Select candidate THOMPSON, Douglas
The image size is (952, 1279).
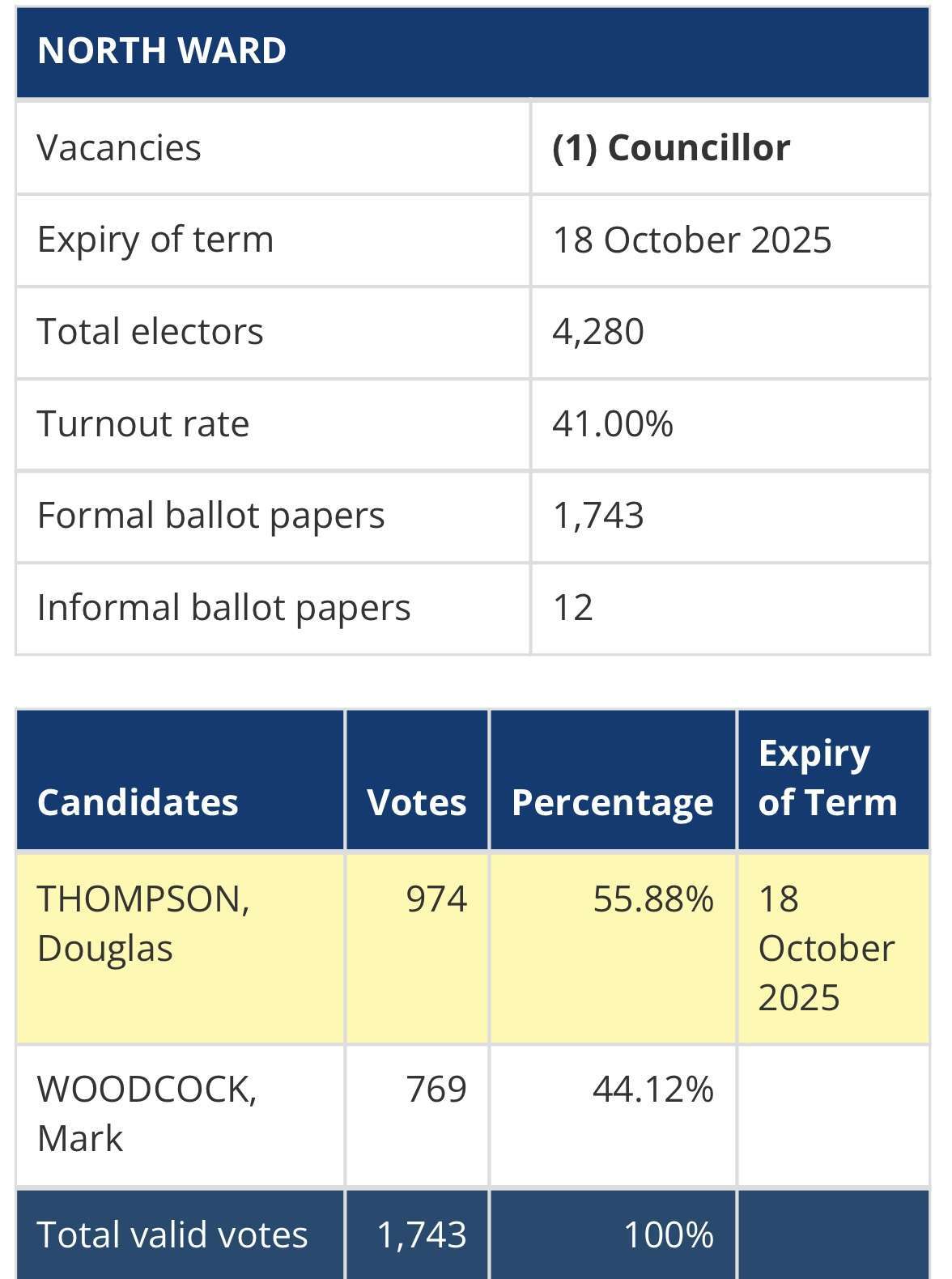tap(143, 924)
